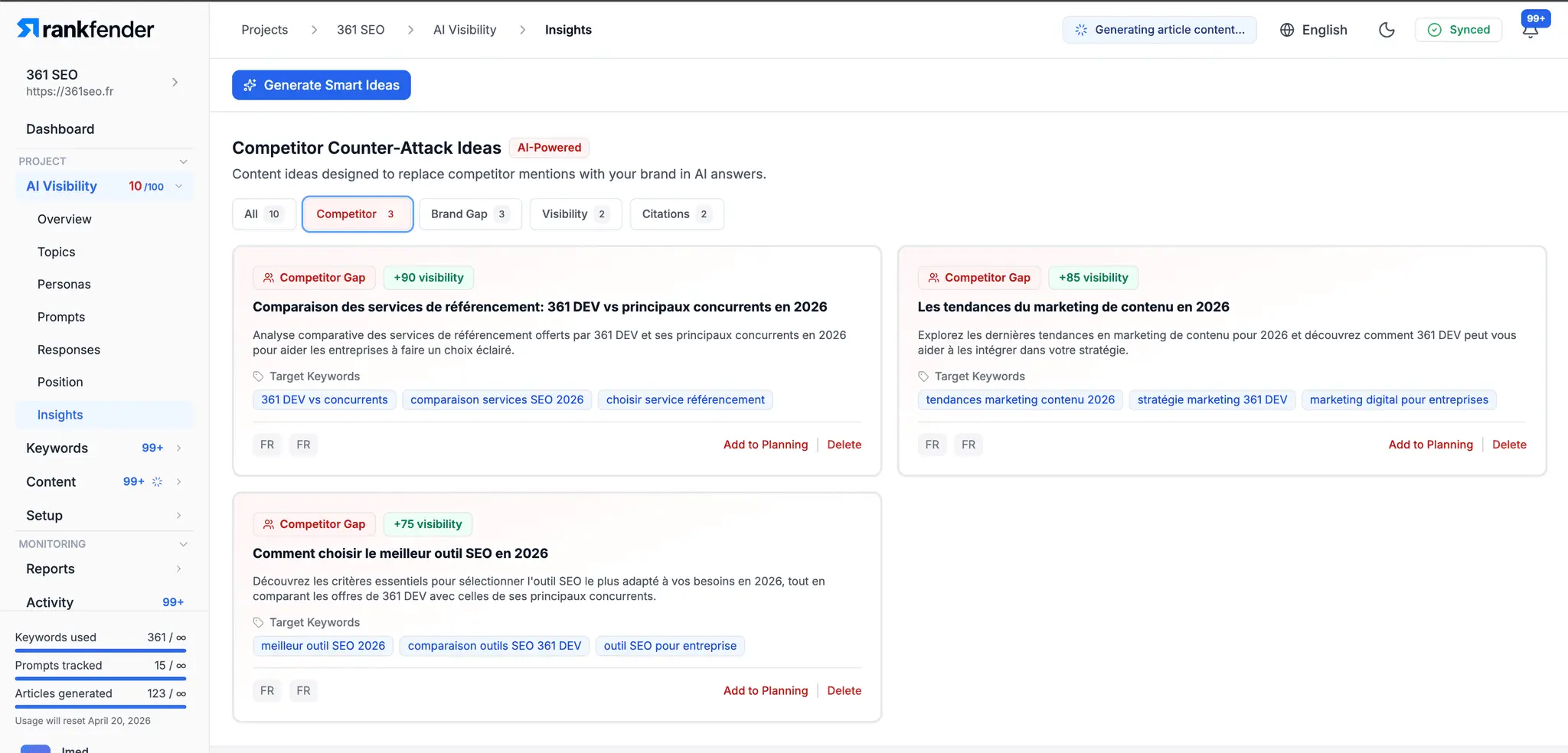The image size is (1568, 753).
Task: Open Dashboard in sidebar
Action: 60,129
